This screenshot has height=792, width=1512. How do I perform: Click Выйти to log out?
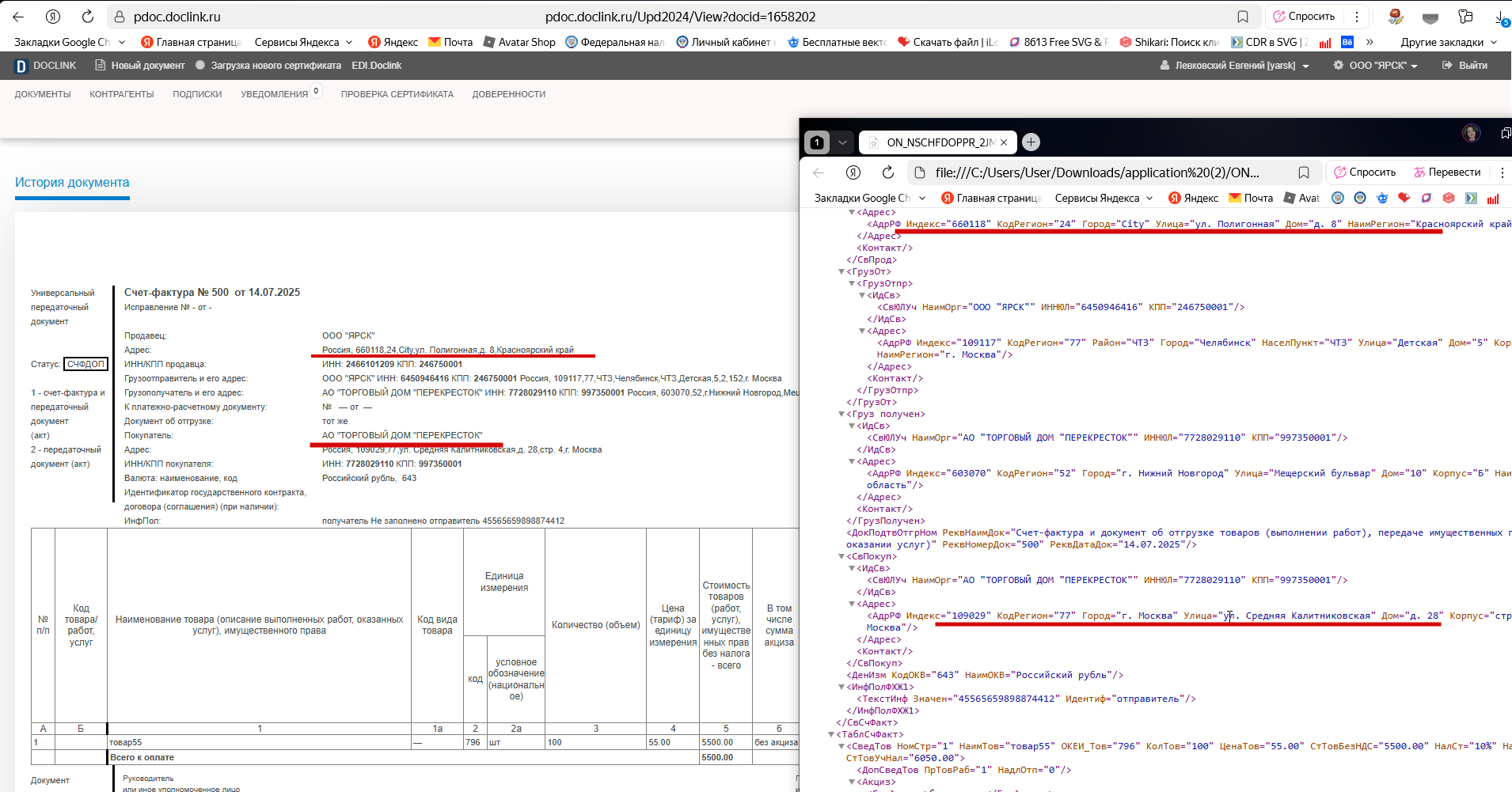(x=1465, y=66)
